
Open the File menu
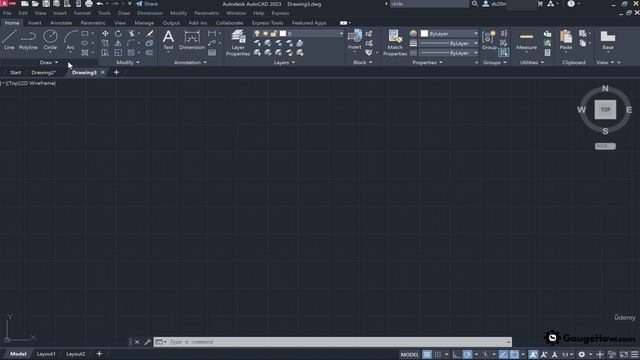click(7, 13)
